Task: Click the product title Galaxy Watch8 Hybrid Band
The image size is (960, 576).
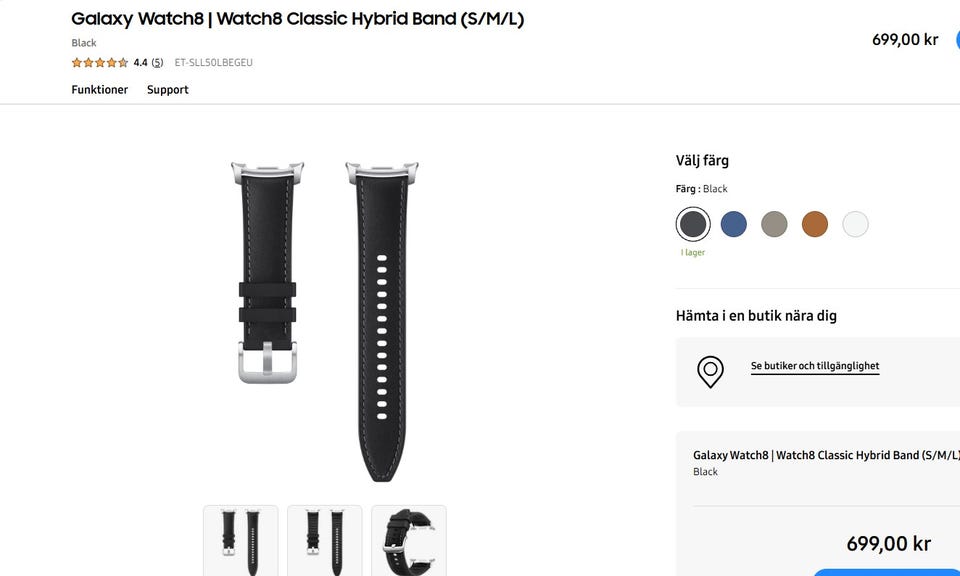Action: pos(298,19)
